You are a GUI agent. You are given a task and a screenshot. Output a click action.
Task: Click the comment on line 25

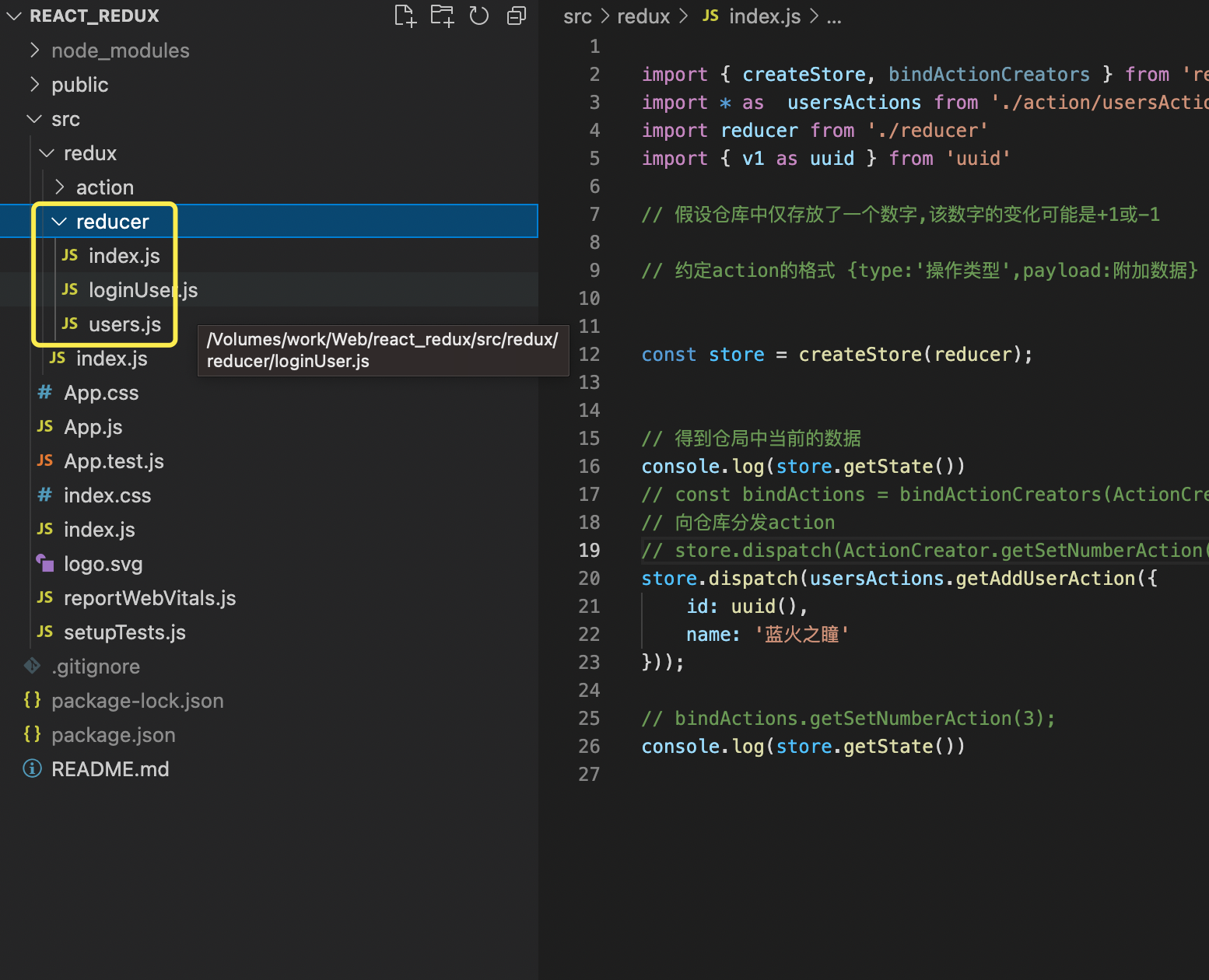tap(848, 719)
